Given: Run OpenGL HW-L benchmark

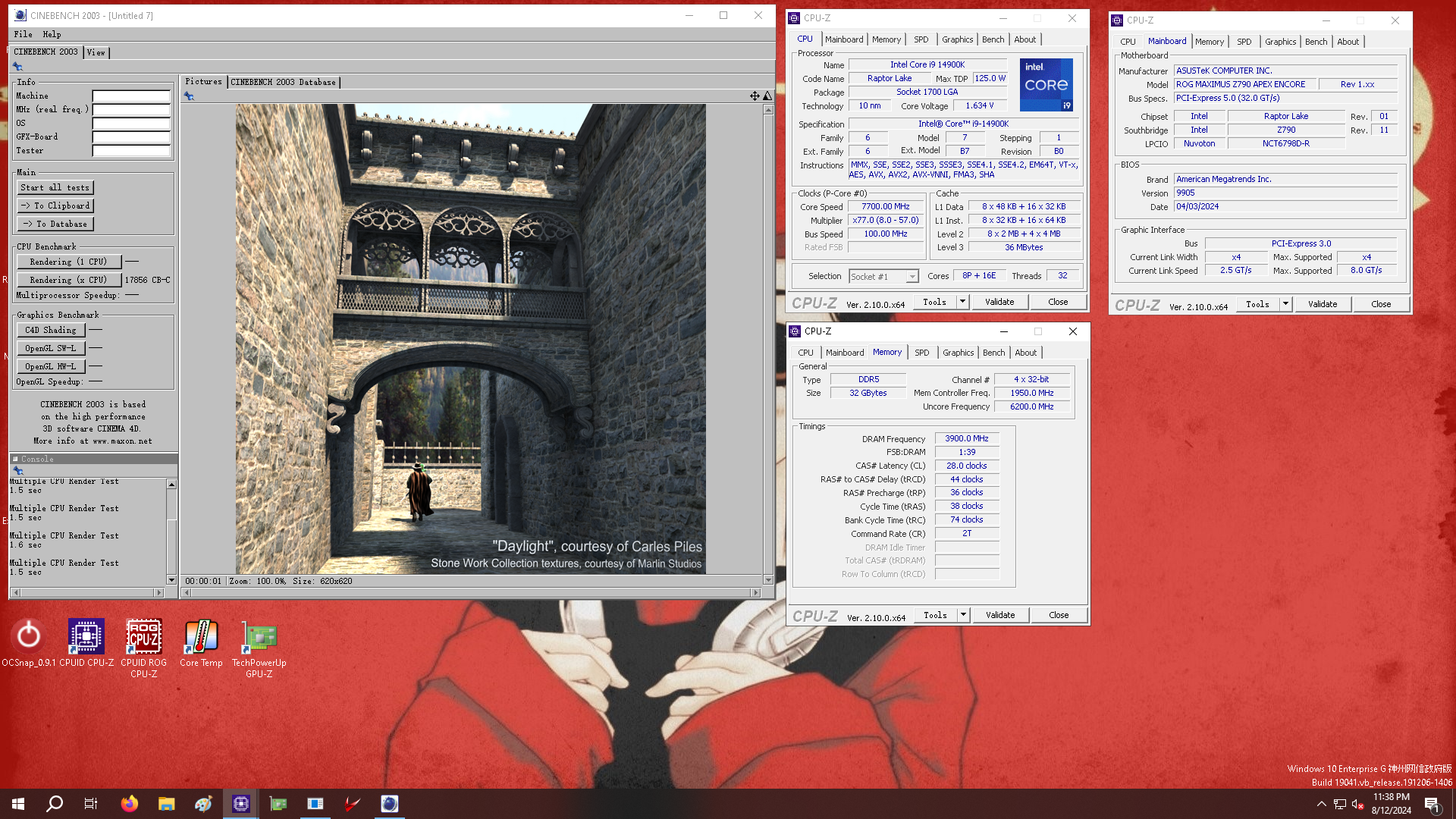Looking at the screenshot, I should 51,366.
